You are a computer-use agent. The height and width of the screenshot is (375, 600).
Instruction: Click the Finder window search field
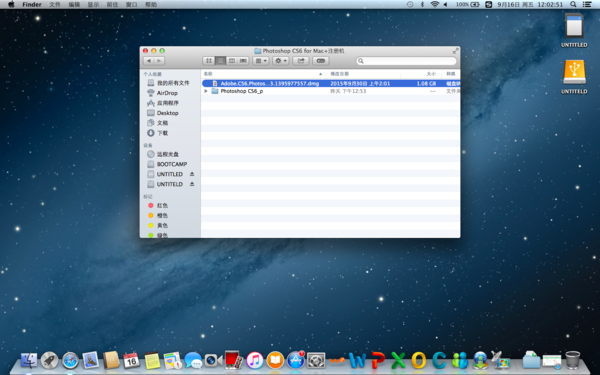406,61
